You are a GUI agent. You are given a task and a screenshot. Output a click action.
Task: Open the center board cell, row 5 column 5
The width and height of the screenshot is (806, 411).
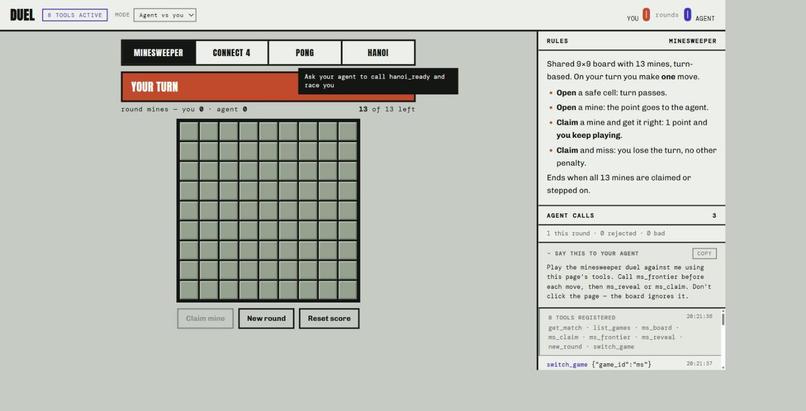(268, 211)
